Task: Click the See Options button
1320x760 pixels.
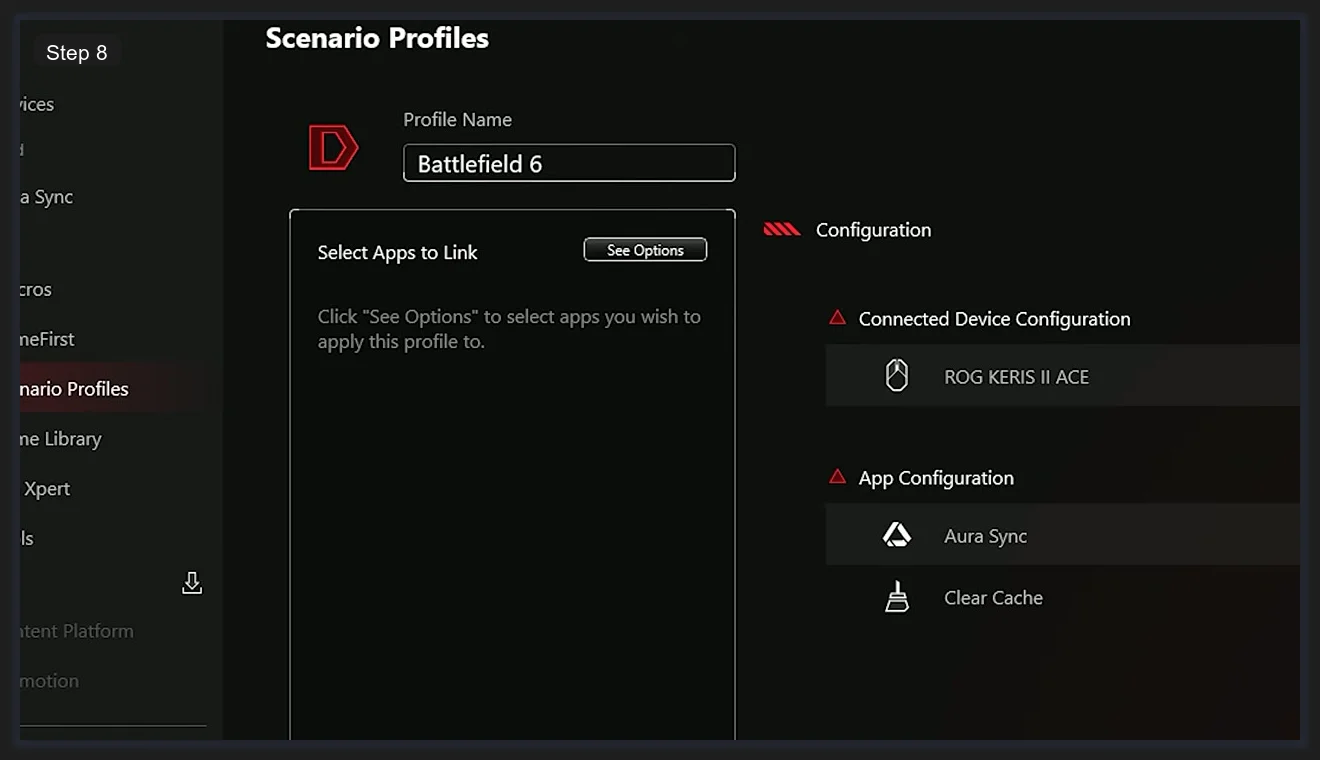Action: (x=645, y=249)
